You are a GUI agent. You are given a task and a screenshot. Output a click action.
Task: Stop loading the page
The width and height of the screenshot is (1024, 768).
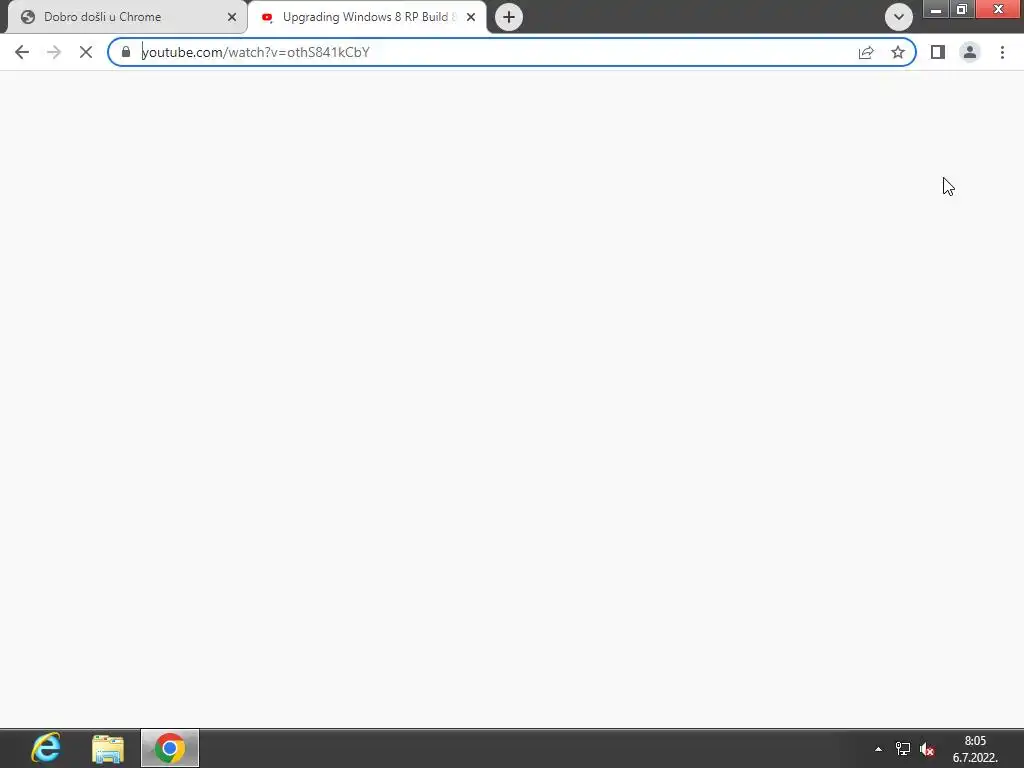pos(86,52)
